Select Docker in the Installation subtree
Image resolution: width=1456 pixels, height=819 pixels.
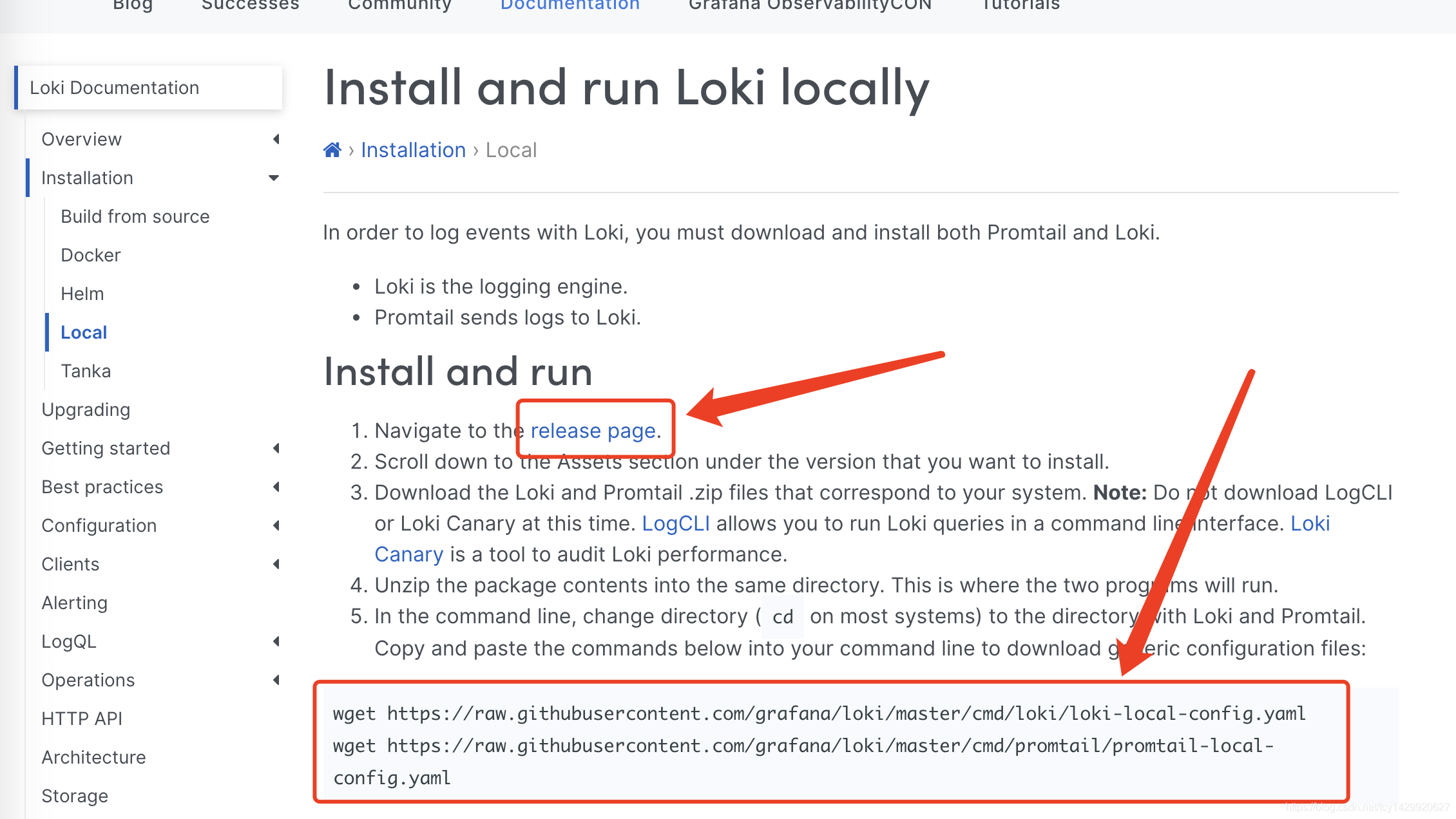pyautogui.click(x=91, y=255)
